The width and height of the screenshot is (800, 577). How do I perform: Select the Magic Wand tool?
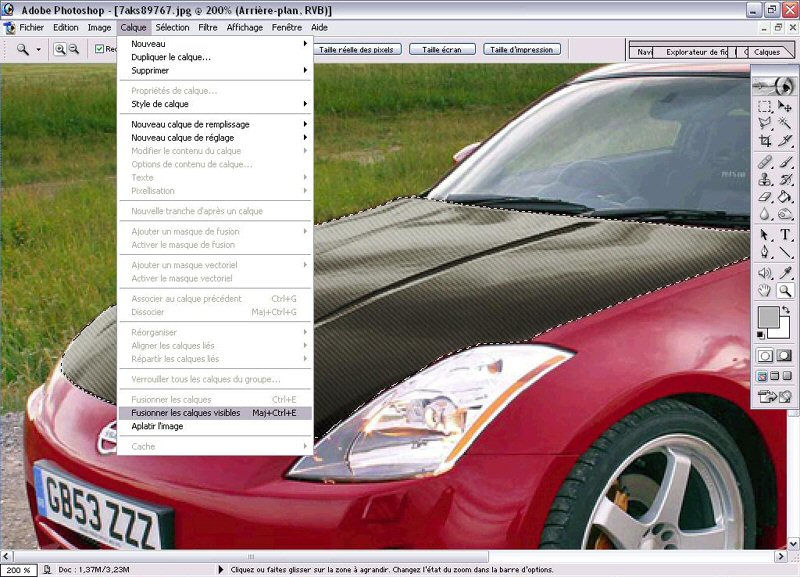tap(785, 123)
